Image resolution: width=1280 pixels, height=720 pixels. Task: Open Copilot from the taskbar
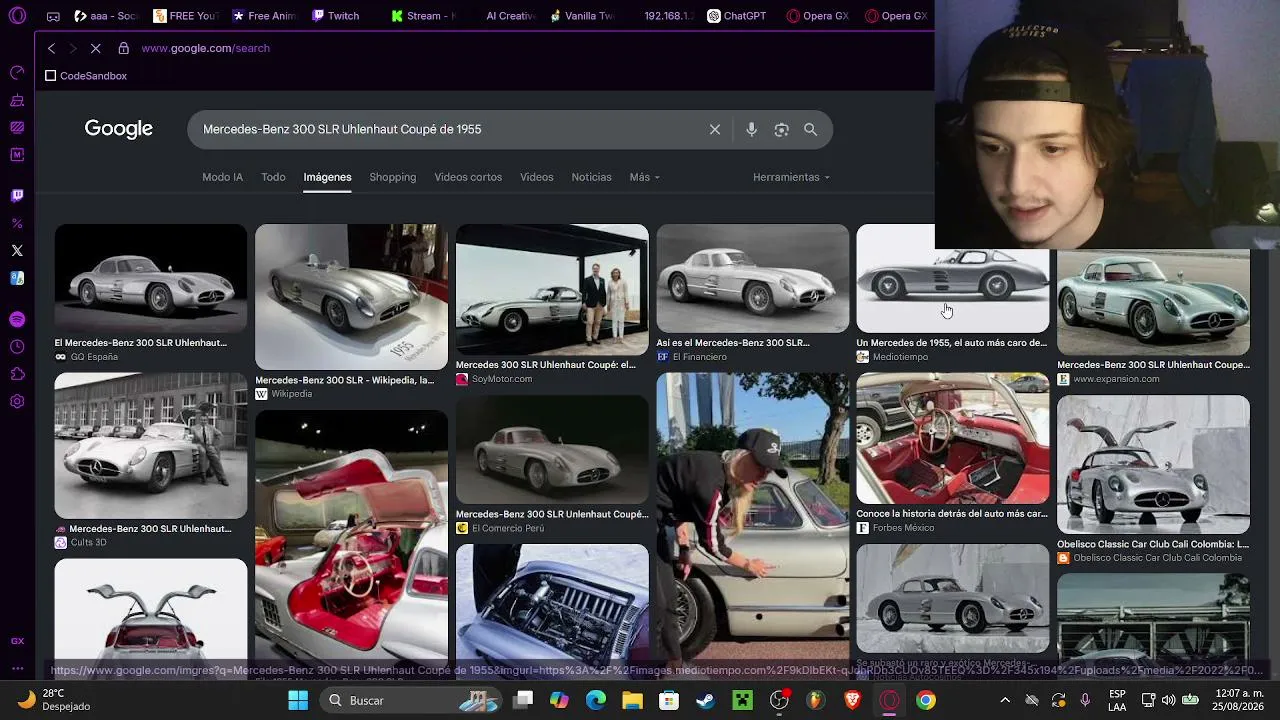[x=559, y=701]
